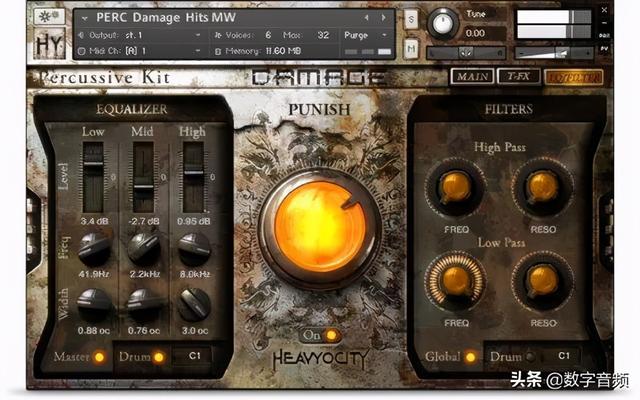640x400 pixels.
Task: Open the Purge dropdown menu
Action: pos(364,36)
